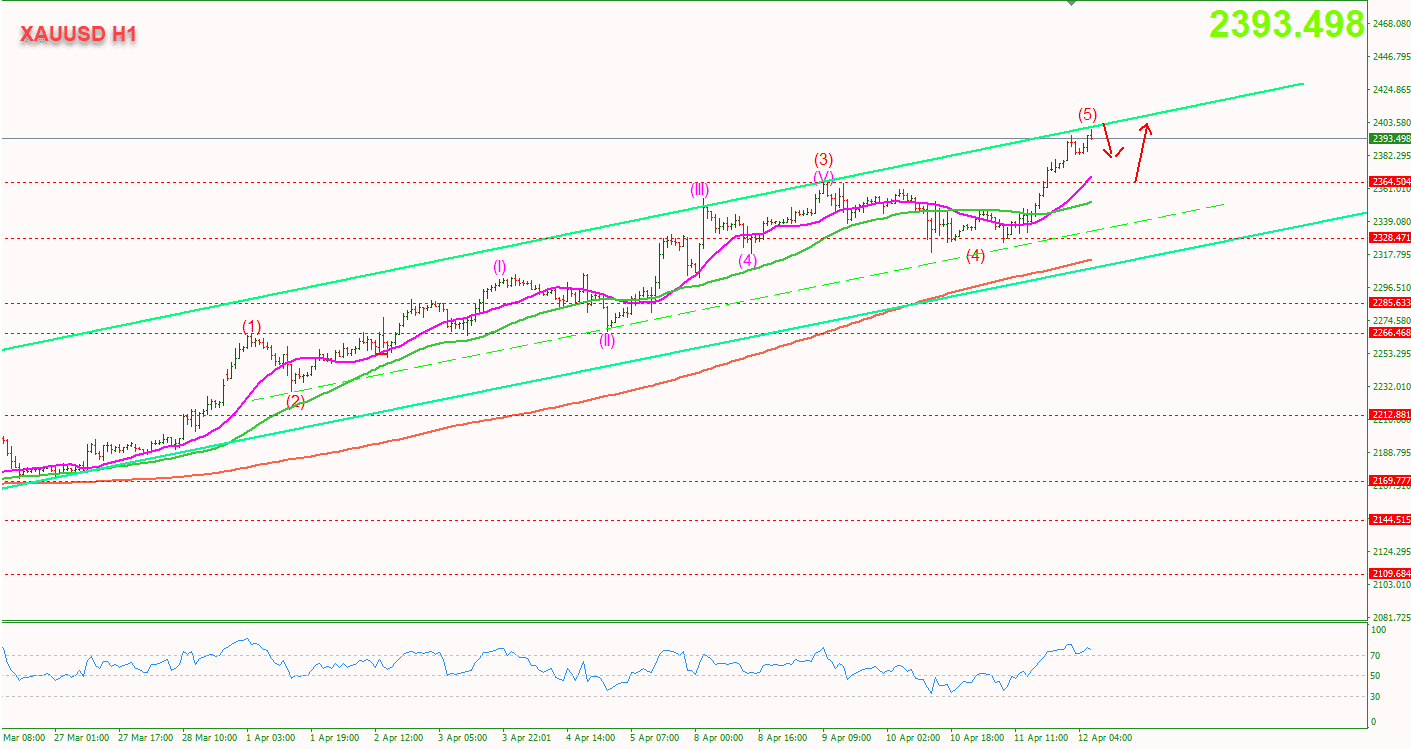
Task: Click the 2446.750 price scale value
Action: (x=1390, y=57)
